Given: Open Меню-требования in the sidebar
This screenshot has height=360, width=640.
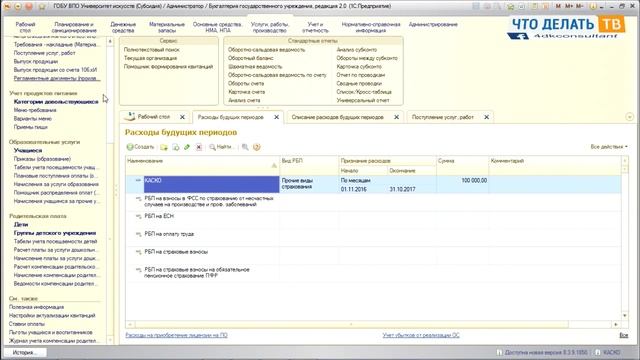Looking at the screenshot, I should coord(35,110).
